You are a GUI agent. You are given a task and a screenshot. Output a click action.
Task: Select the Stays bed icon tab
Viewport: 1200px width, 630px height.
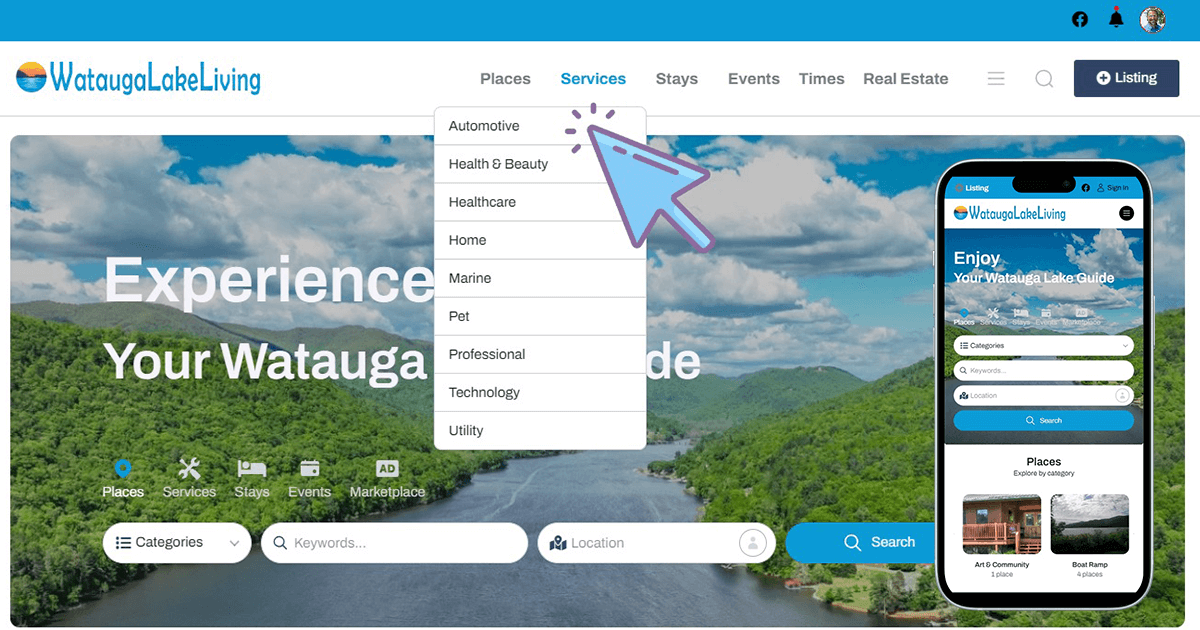pyautogui.click(x=252, y=478)
